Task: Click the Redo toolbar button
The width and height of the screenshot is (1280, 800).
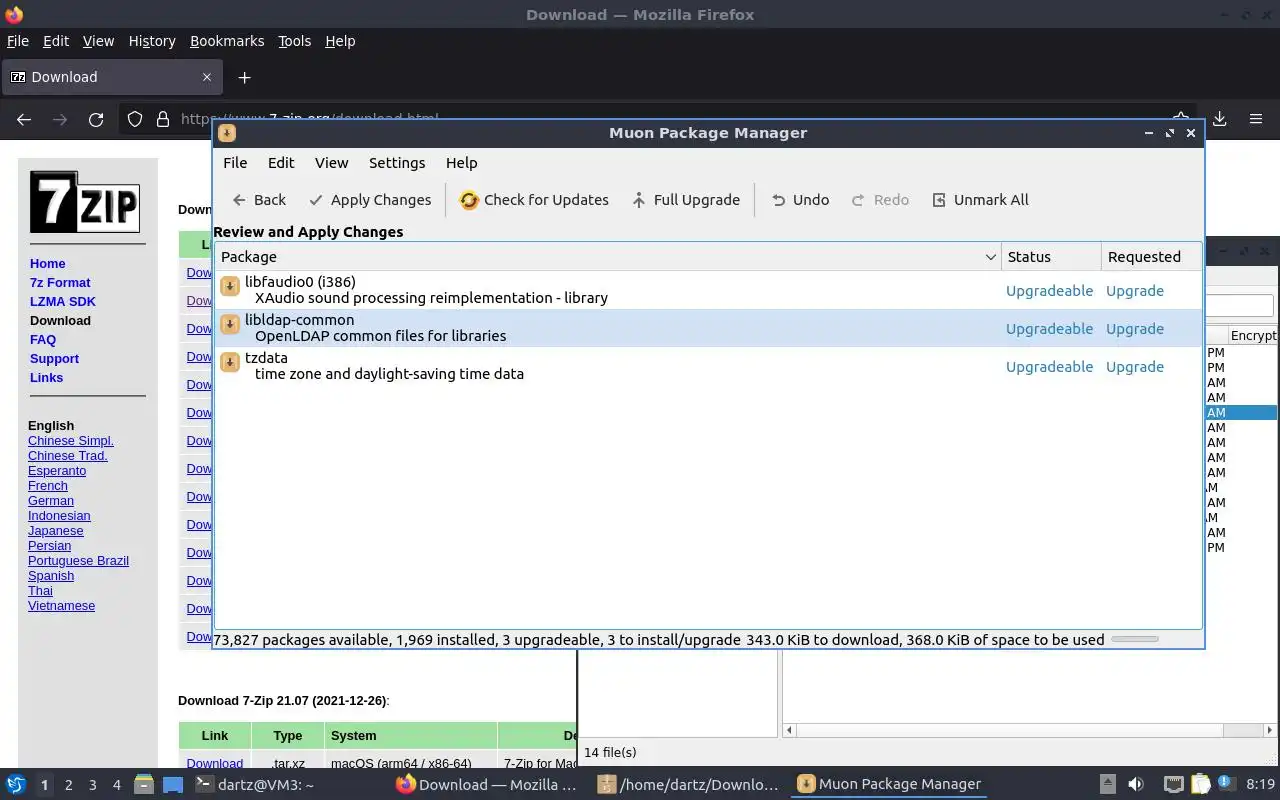Action: click(x=880, y=200)
